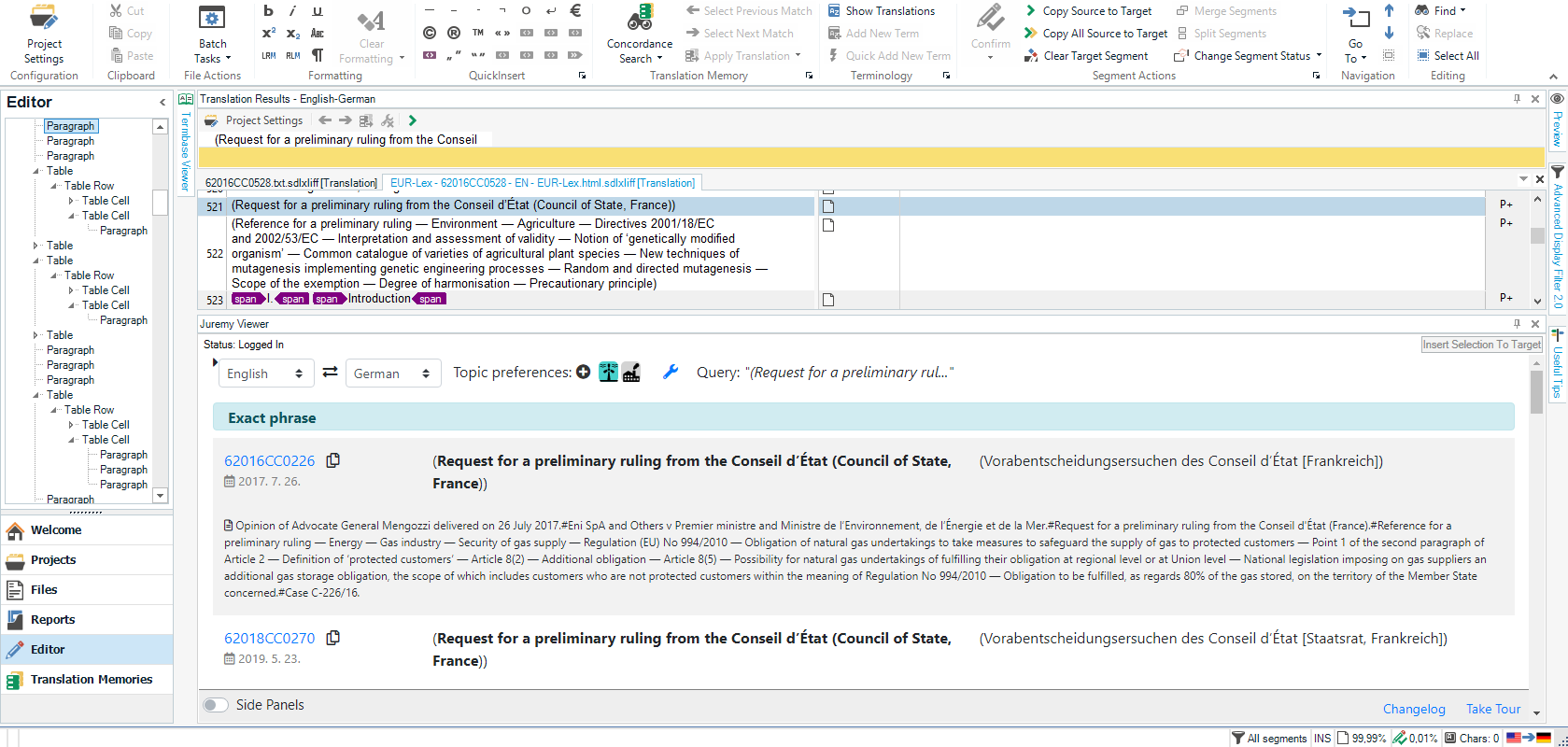The image size is (1568, 747).
Task: Apply subscript x₂ formatting
Action: [292, 33]
